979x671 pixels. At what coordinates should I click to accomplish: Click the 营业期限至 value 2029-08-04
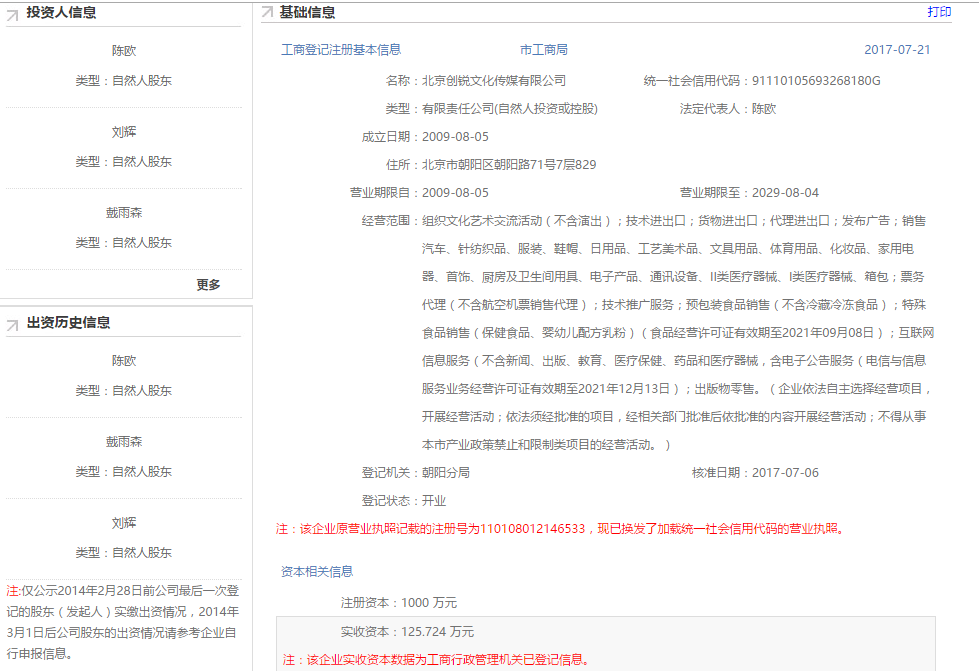coord(785,193)
